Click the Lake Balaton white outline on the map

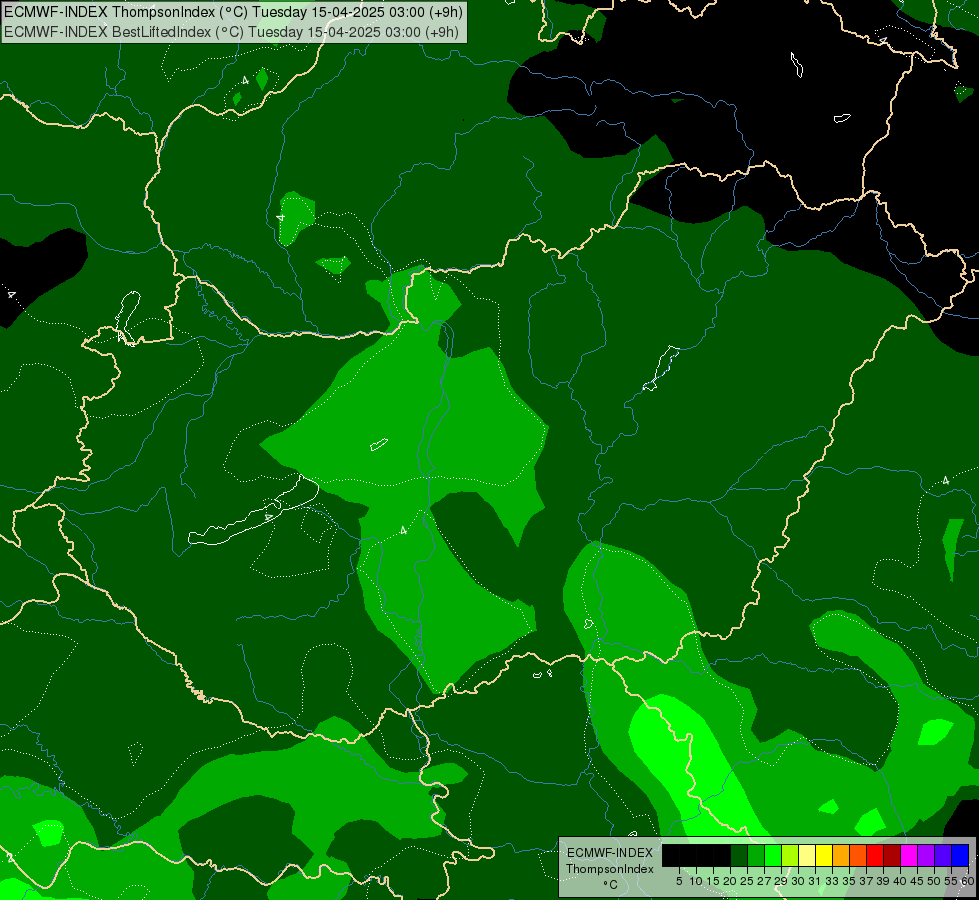253,512
